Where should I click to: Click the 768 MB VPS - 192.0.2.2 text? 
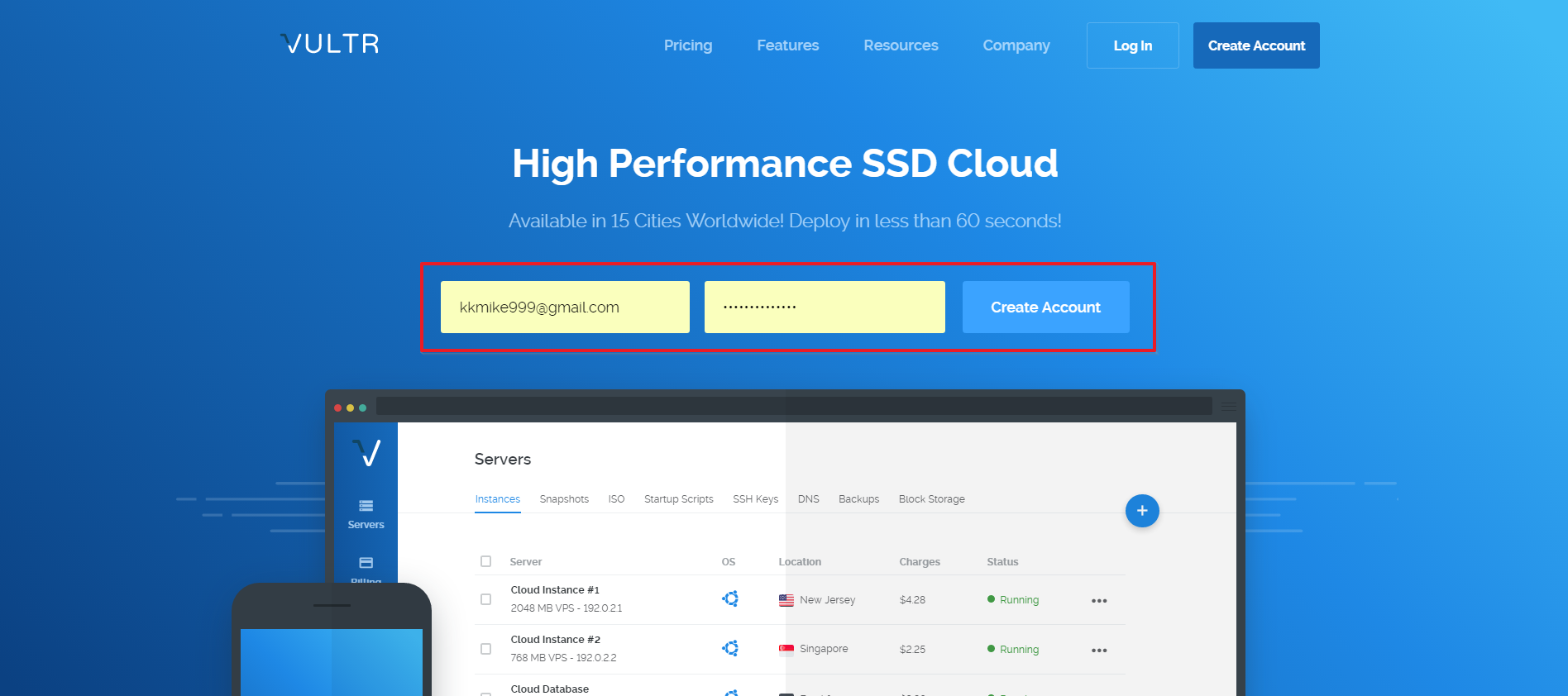coord(563,658)
